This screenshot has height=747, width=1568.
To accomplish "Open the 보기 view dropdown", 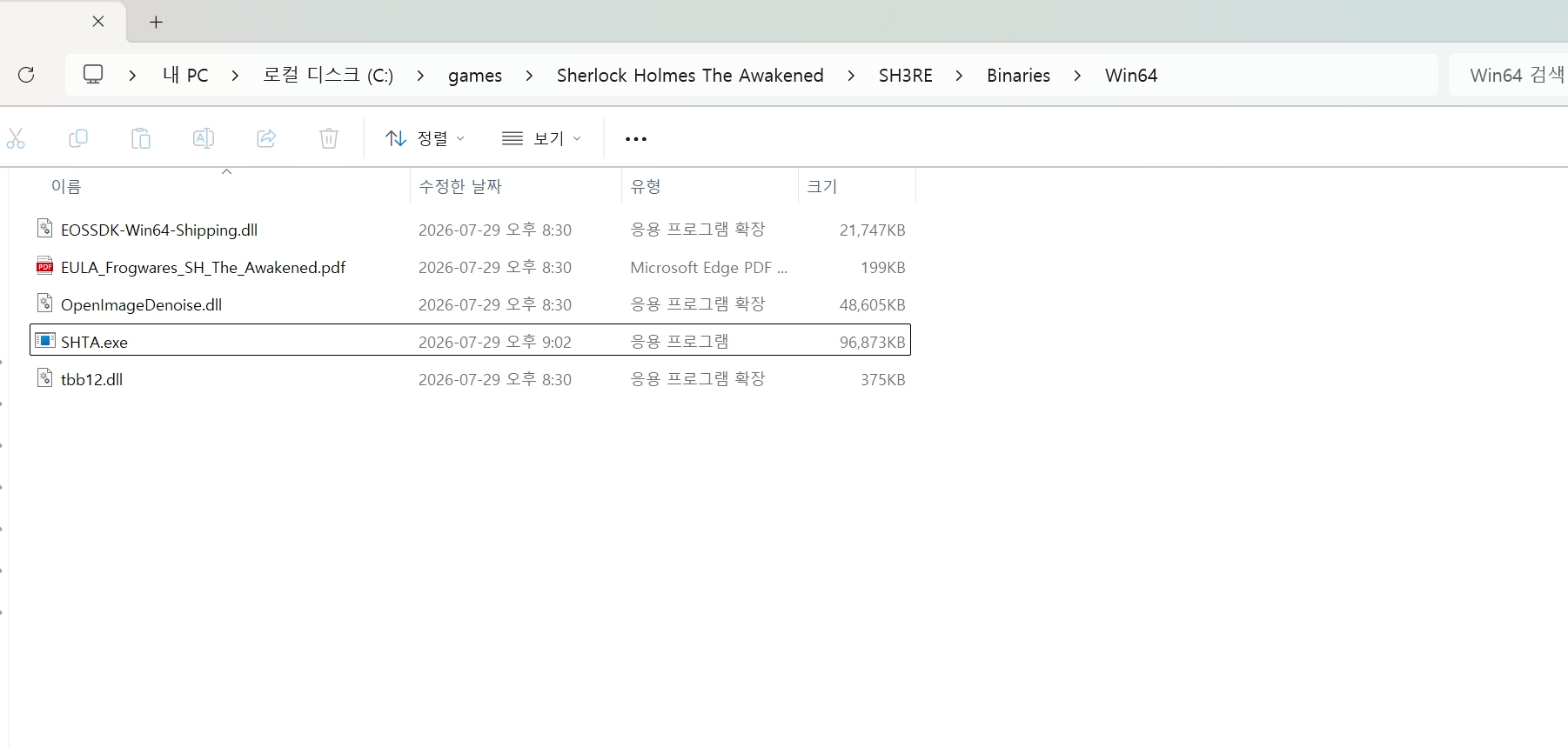I will pyautogui.click(x=541, y=138).
